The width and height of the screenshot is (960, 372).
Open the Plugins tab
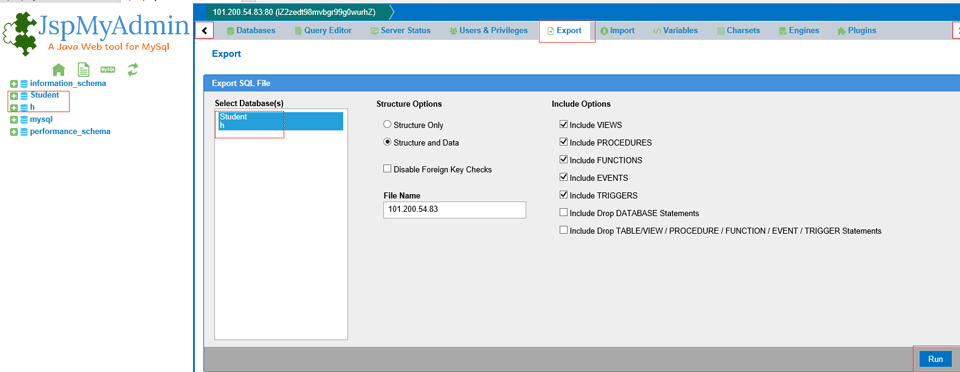(857, 31)
